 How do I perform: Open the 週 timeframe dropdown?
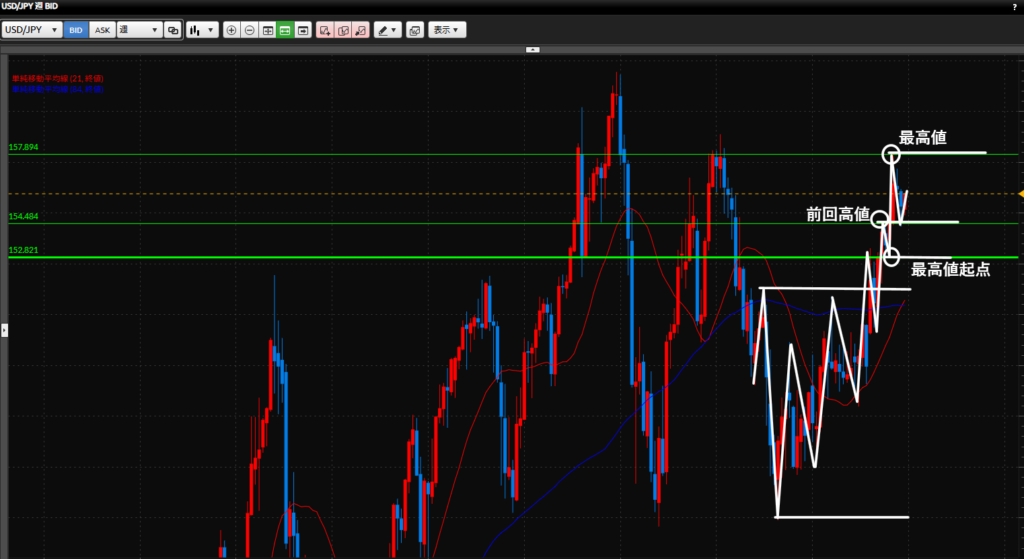pyautogui.click(x=140, y=30)
